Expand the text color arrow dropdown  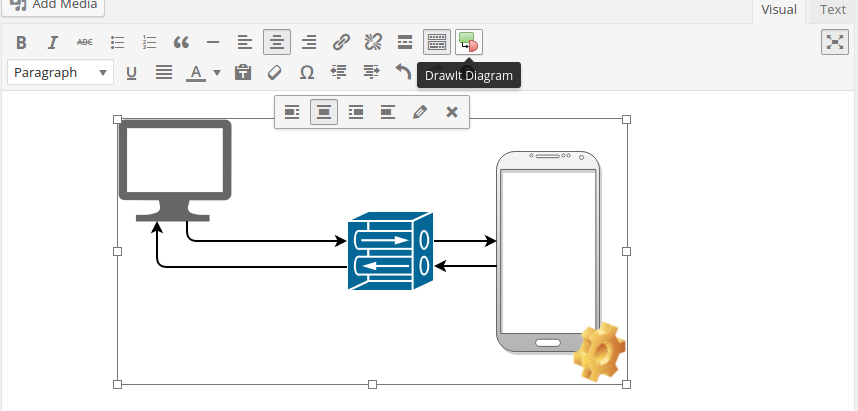point(217,72)
